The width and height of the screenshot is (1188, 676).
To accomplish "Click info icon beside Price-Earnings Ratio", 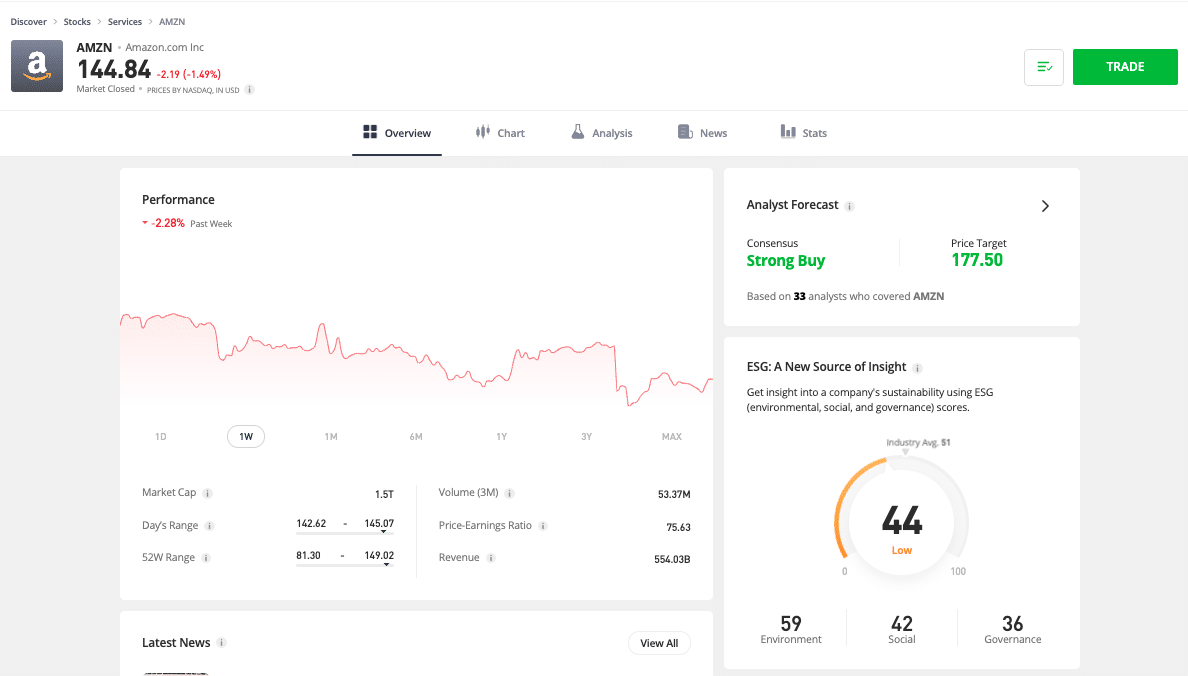I will point(543,526).
